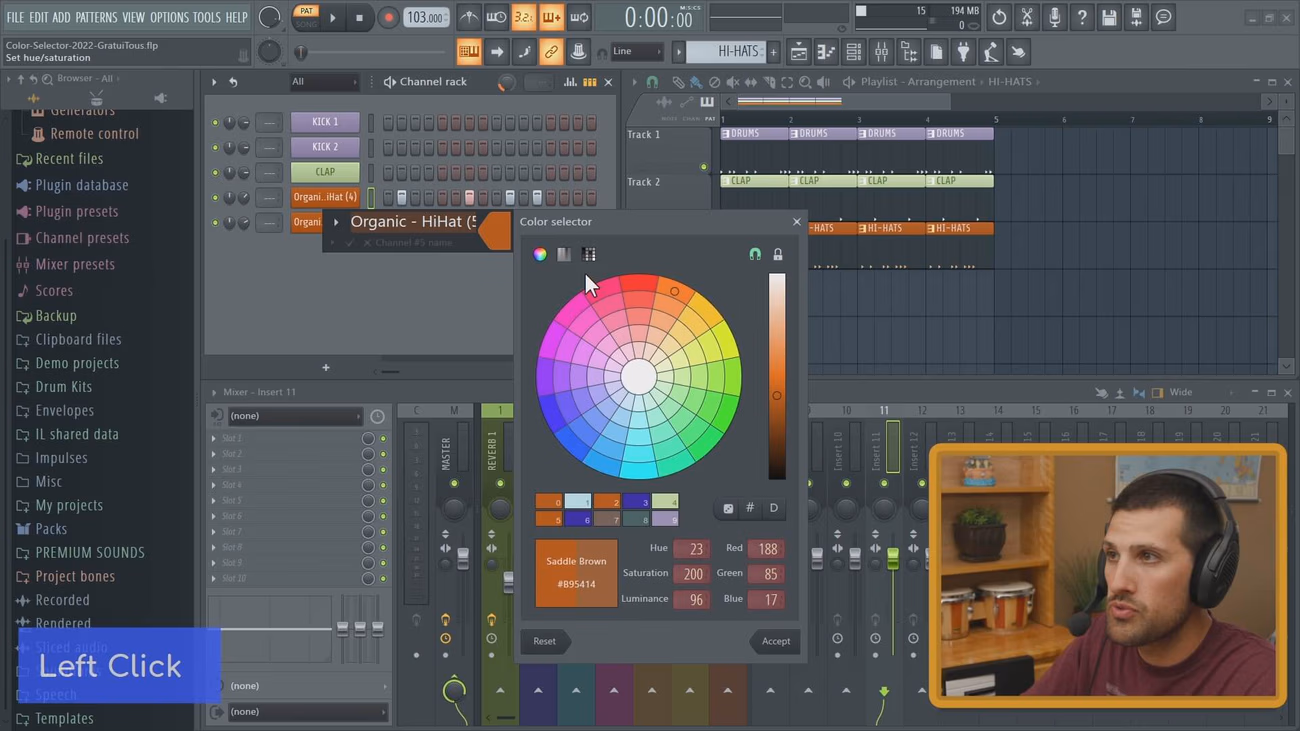Pick palette swatch number 3 (blue)

click(x=635, y=501)
